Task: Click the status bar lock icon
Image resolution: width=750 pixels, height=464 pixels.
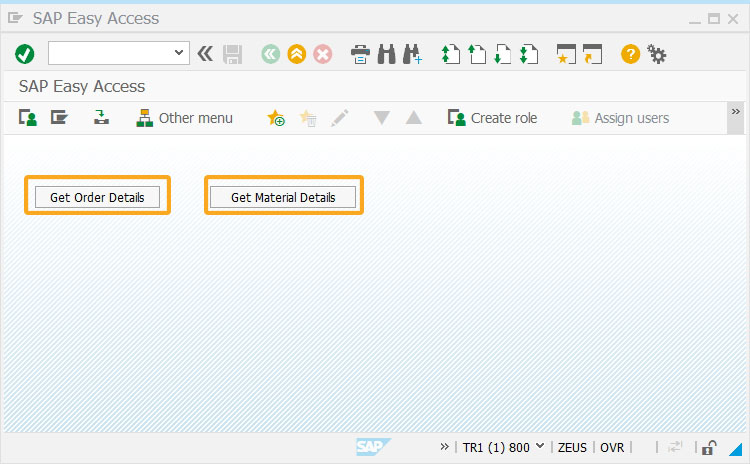Action: point(709,448)
